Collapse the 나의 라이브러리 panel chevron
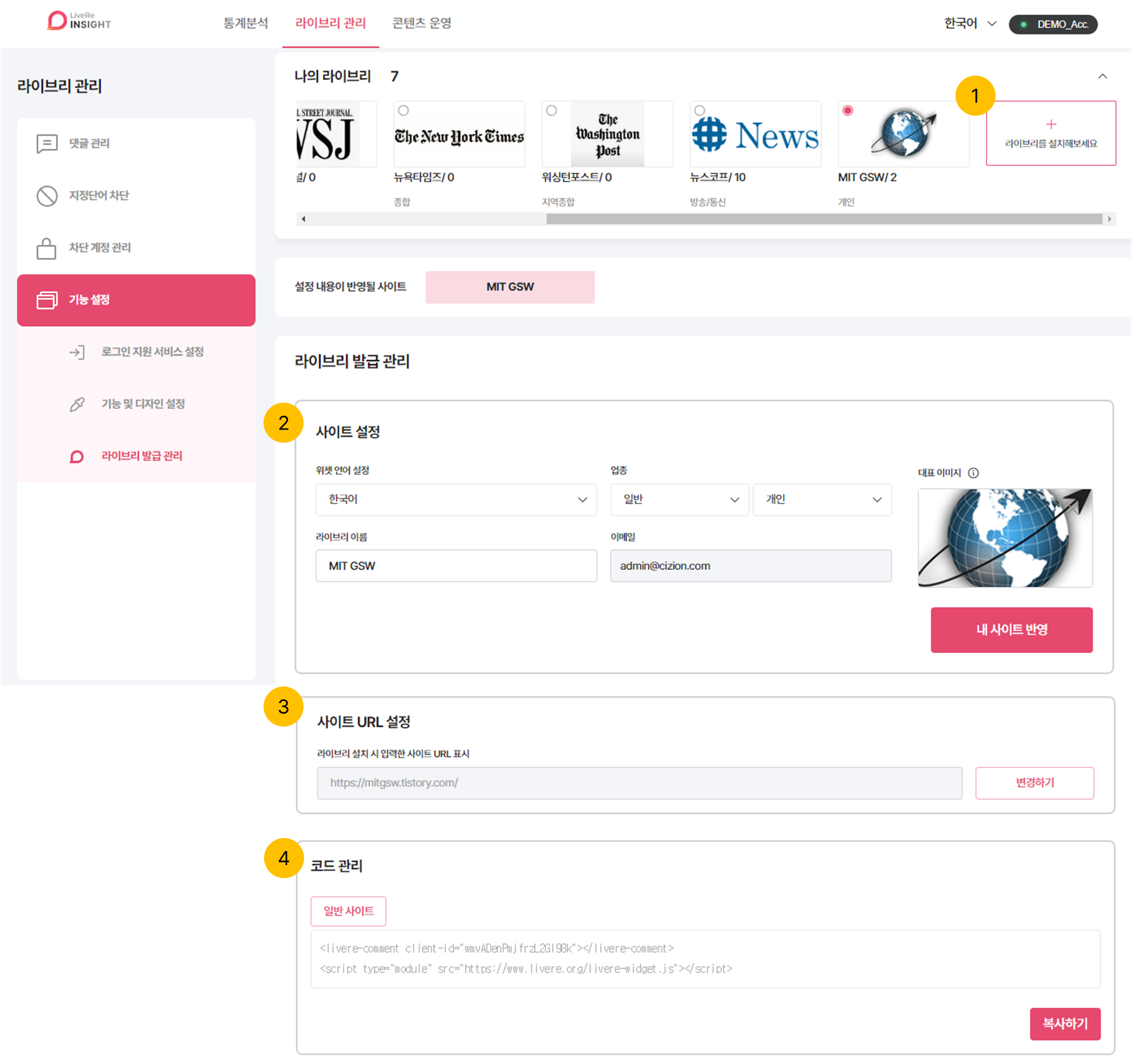The height and width of the screenshot is (1064, 1132). [x=1102, y=77]
